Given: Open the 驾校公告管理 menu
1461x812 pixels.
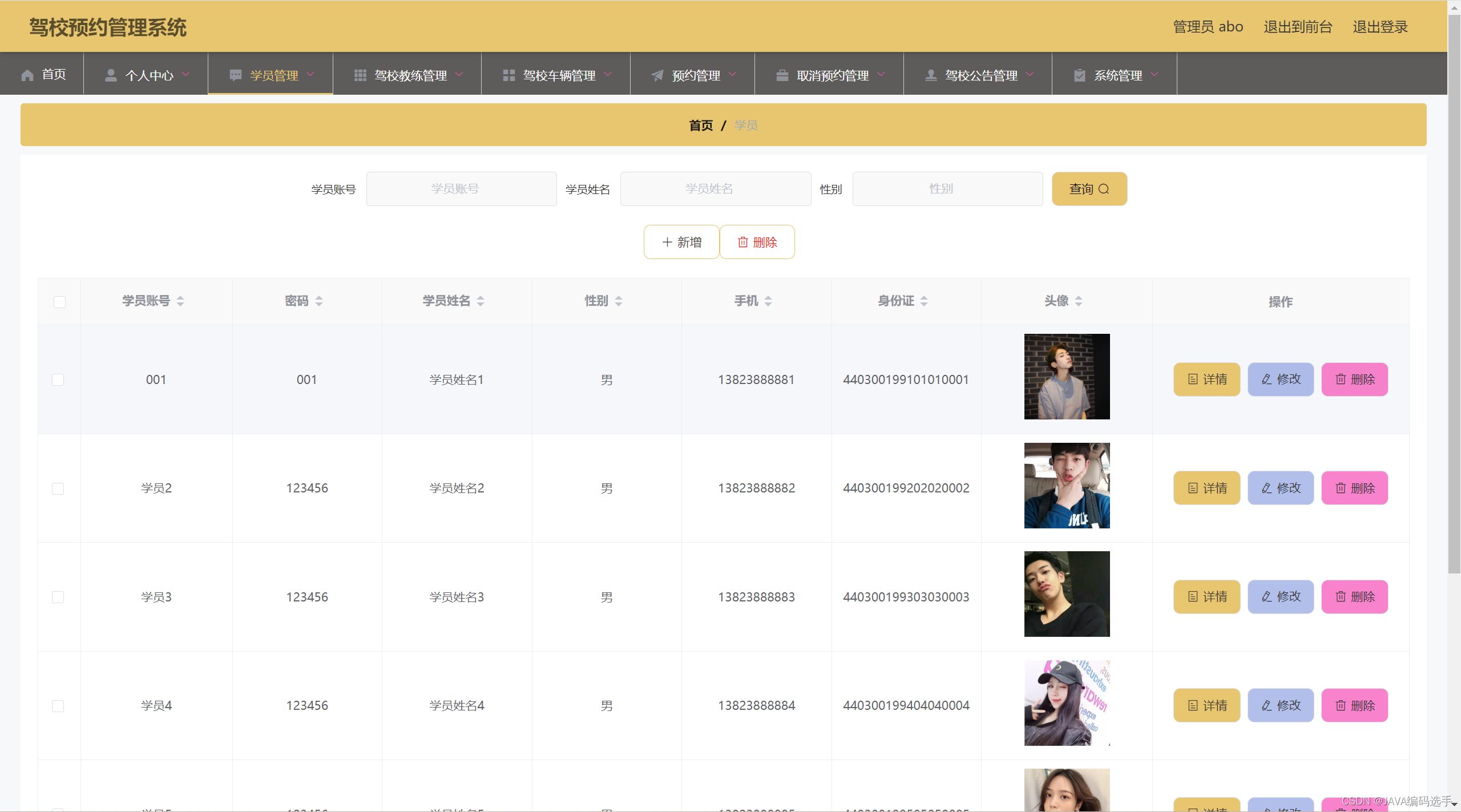Looking at the screenshot, I should (x=980, y=75).
